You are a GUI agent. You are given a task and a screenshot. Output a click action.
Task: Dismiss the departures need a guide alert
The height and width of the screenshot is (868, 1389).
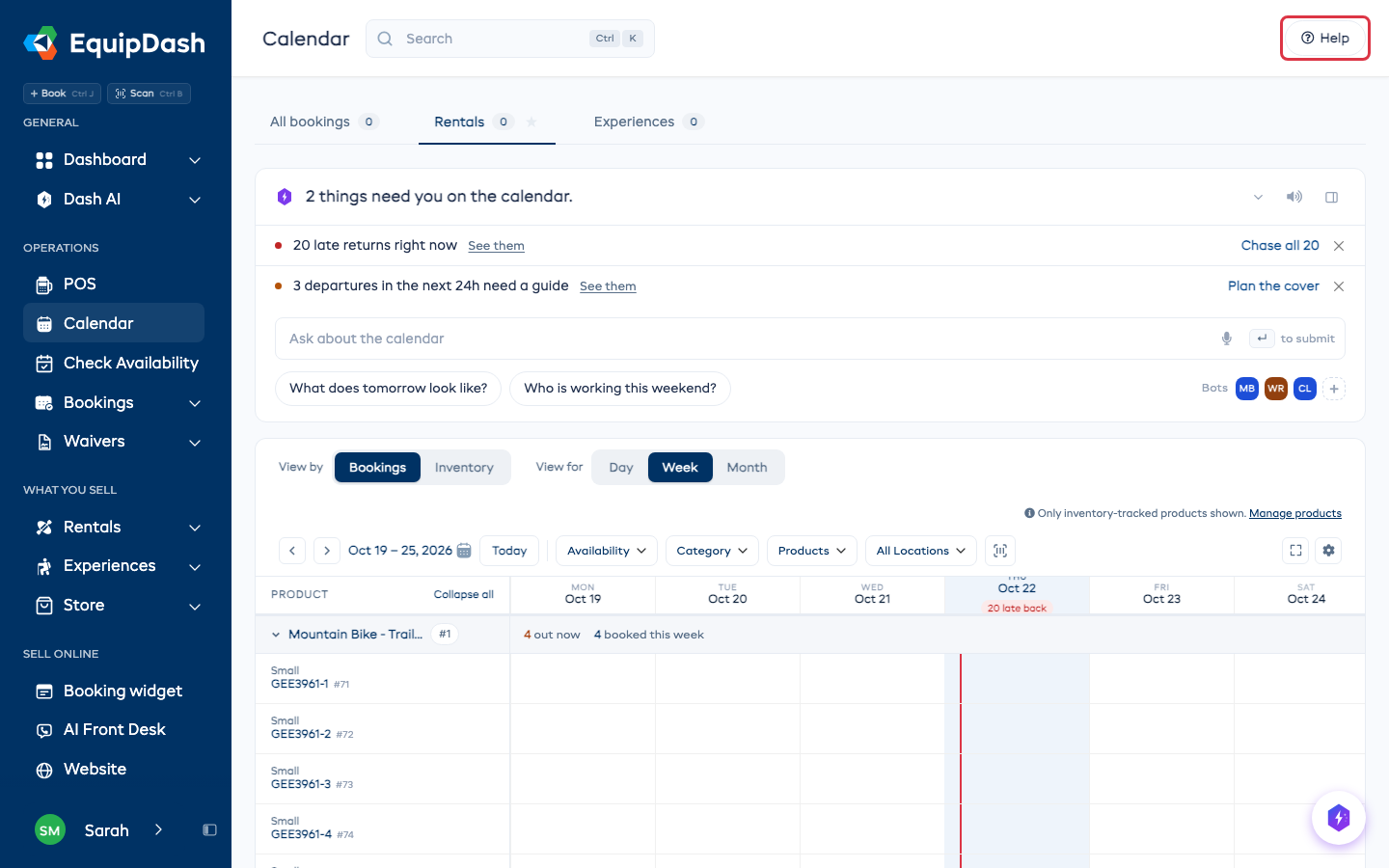click(x=1339, y=286)
